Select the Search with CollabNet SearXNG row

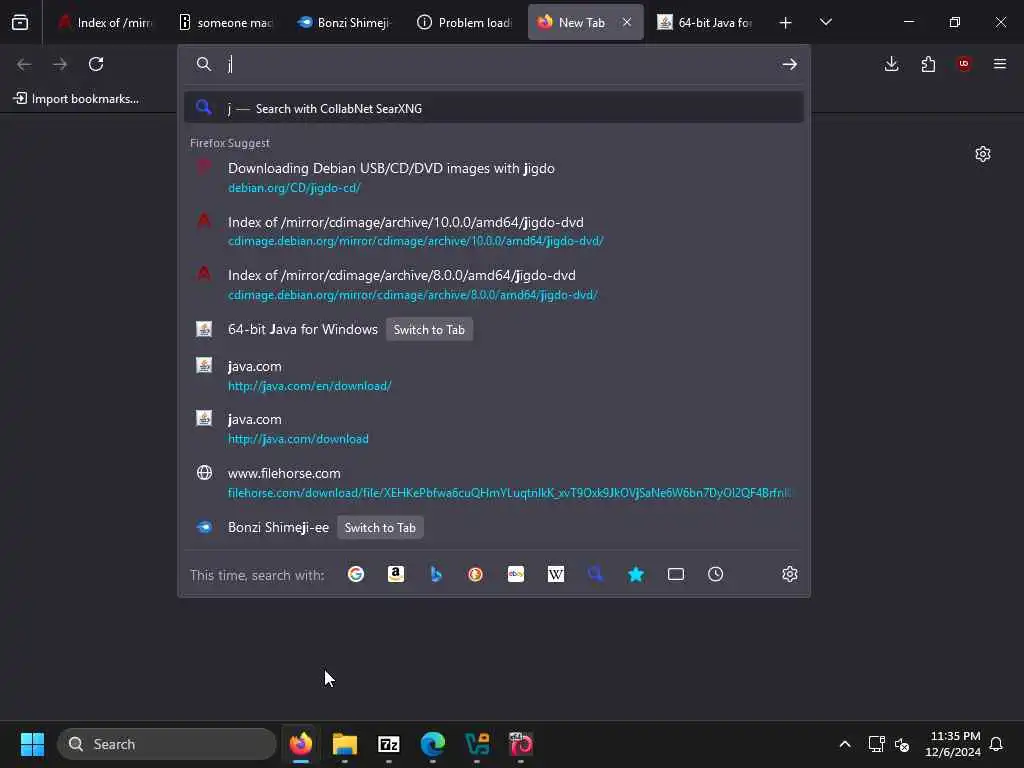[494, 108]
